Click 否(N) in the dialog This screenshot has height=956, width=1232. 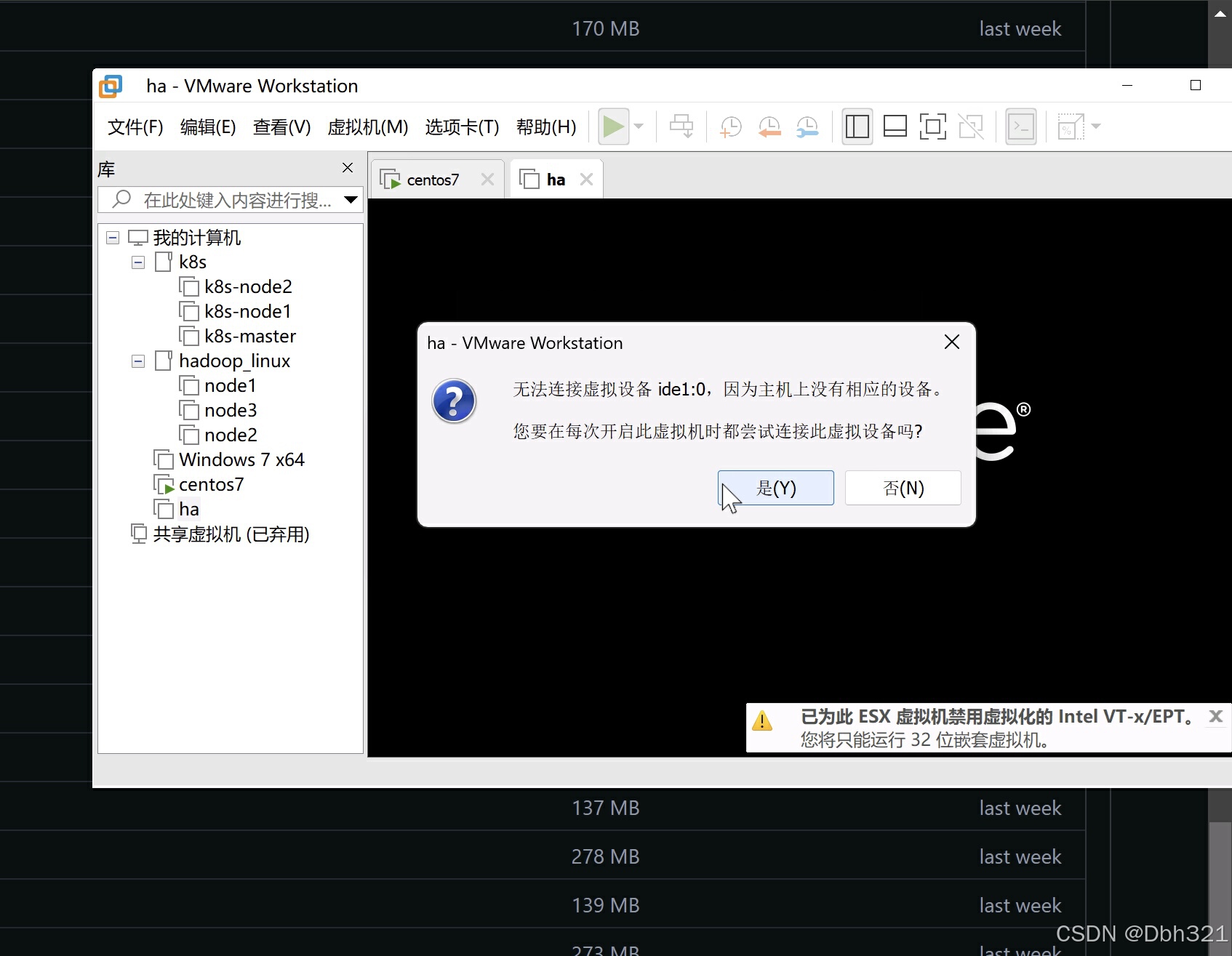903,487
